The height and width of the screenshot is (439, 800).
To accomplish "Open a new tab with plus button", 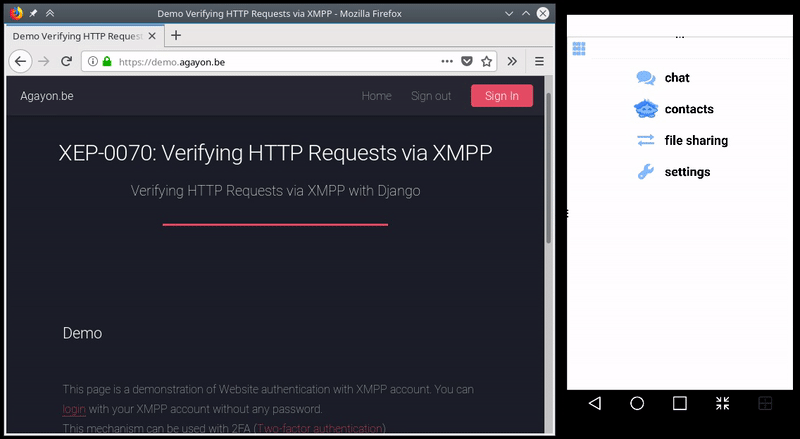I will tap(176, 35).
